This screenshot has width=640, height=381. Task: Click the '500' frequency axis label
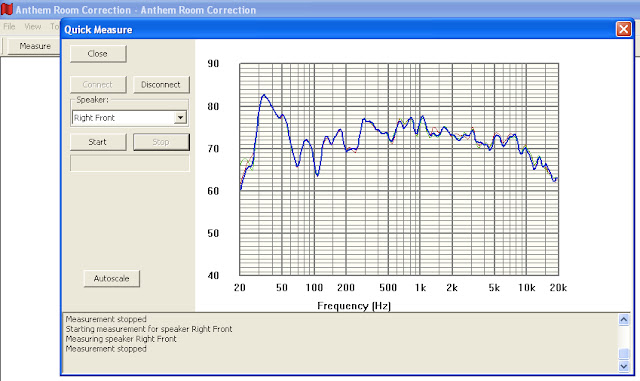[x=388, y=288]
